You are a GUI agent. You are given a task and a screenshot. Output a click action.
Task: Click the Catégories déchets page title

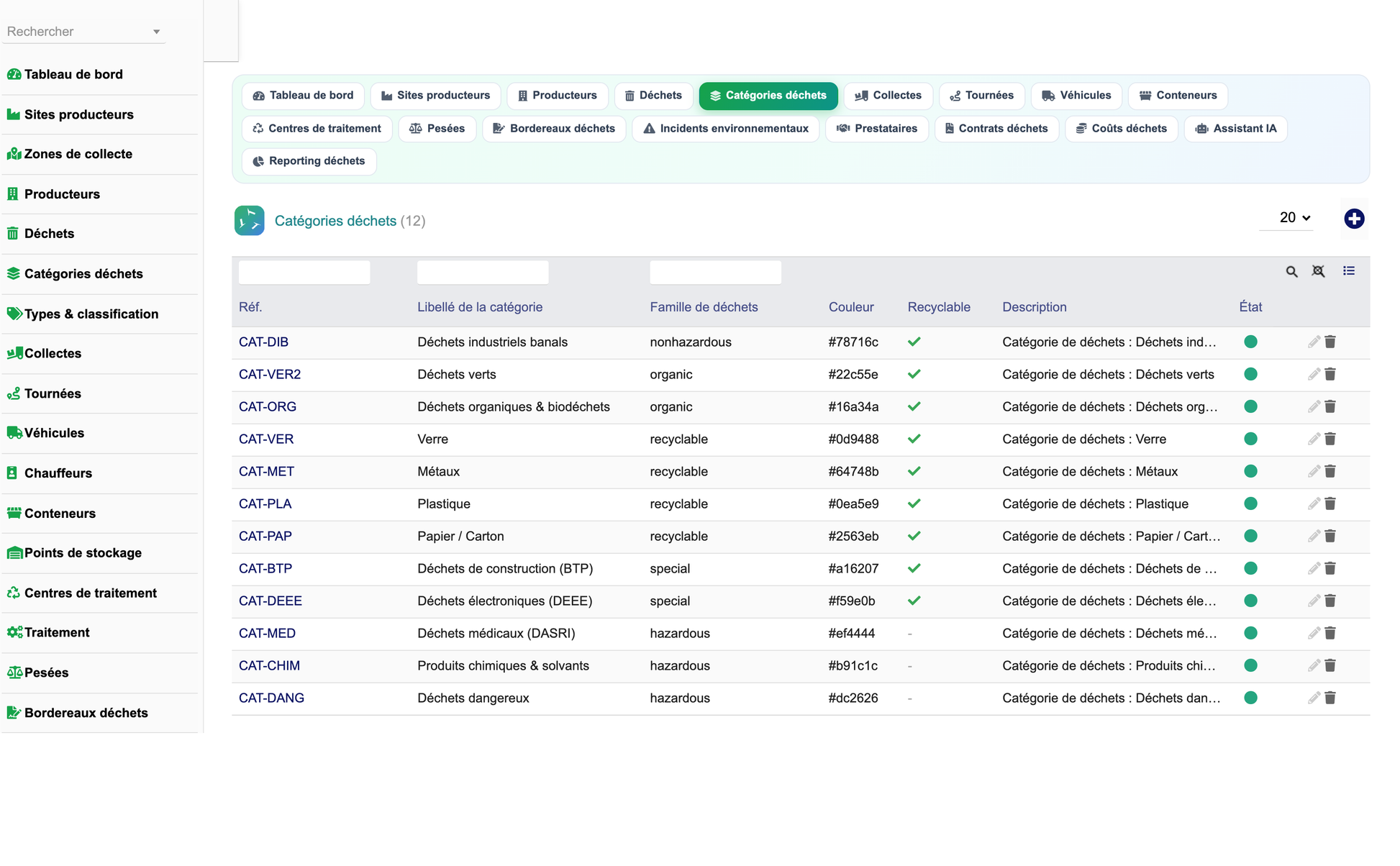pos(335,221)
